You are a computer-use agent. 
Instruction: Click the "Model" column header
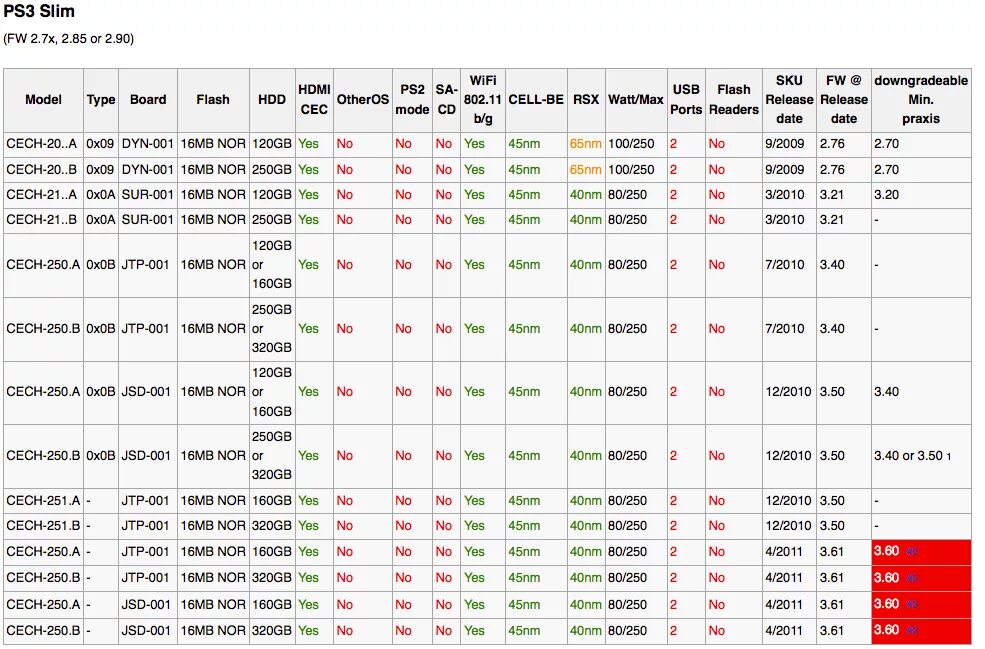43,99
